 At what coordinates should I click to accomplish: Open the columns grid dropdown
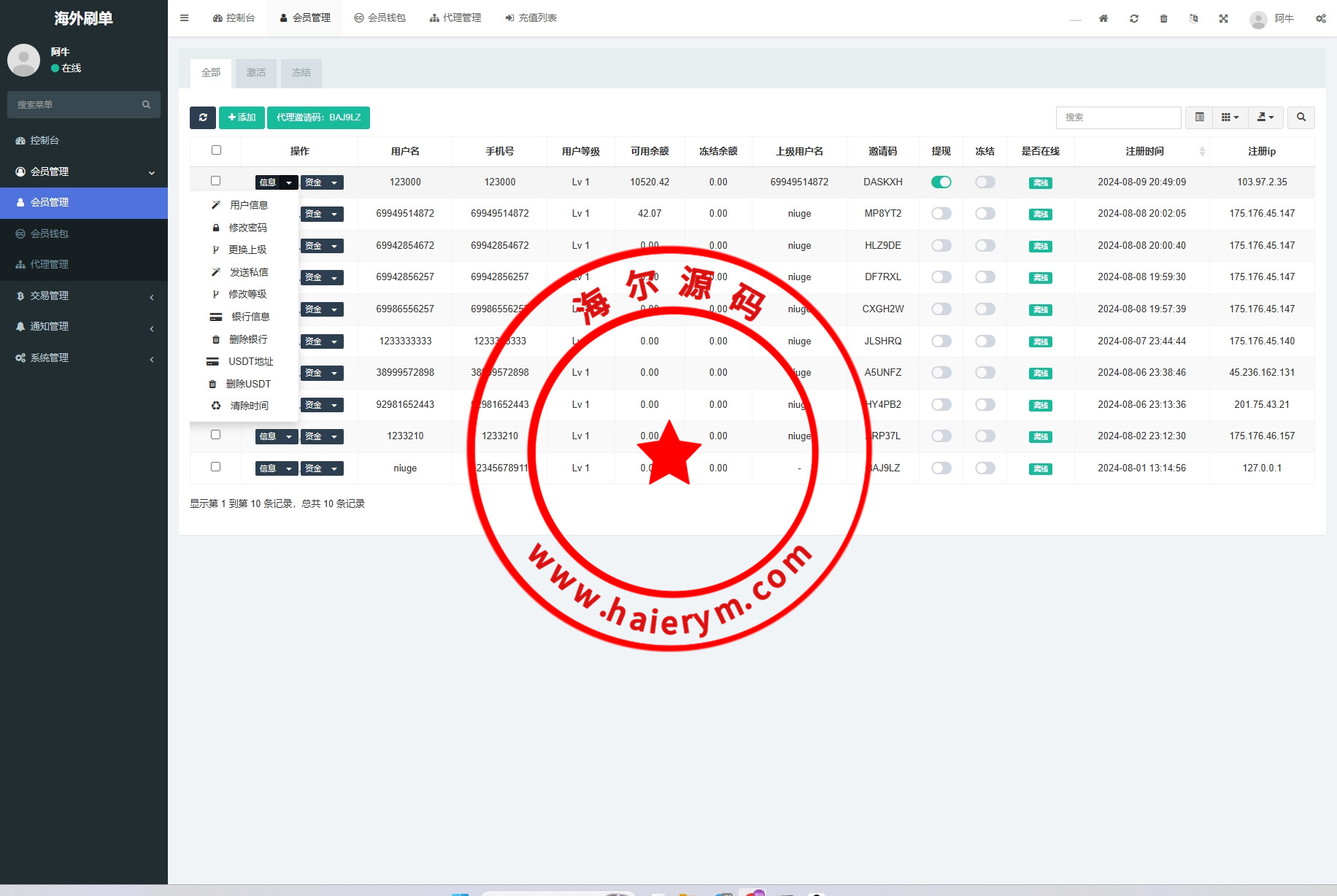point(1230,117)
